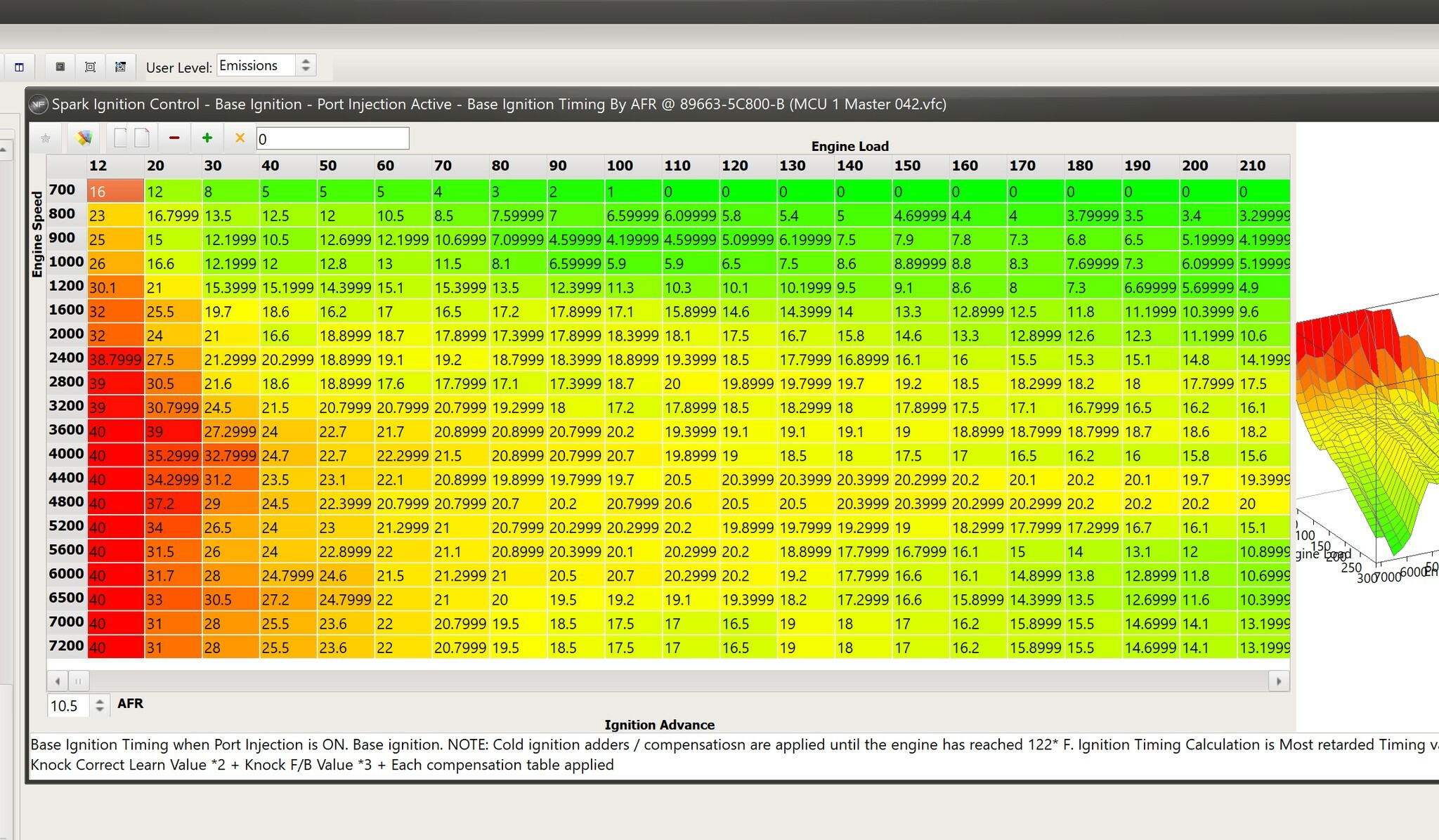Click the green plus add button
The height and width of the screenshot is (840, 1439).
[207, 138]
